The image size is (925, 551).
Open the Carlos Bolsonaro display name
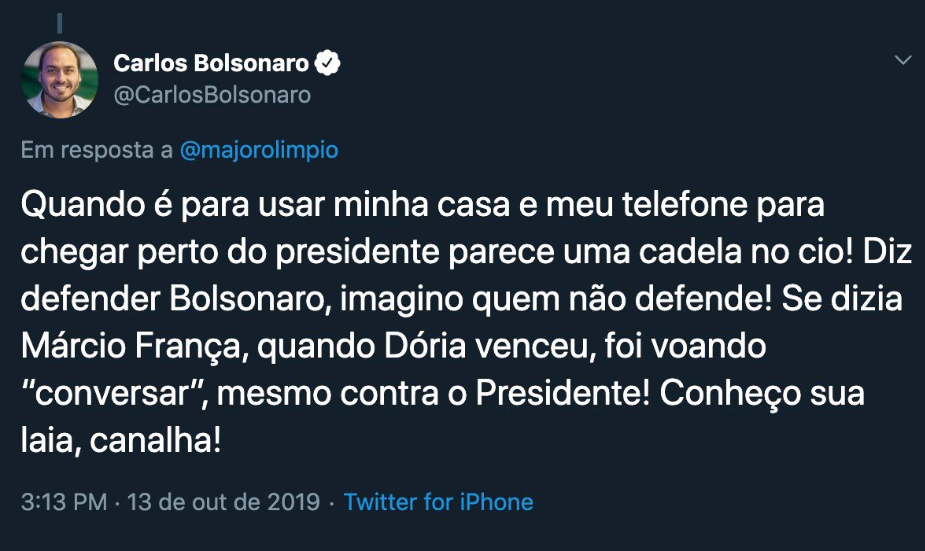[211, 64]
